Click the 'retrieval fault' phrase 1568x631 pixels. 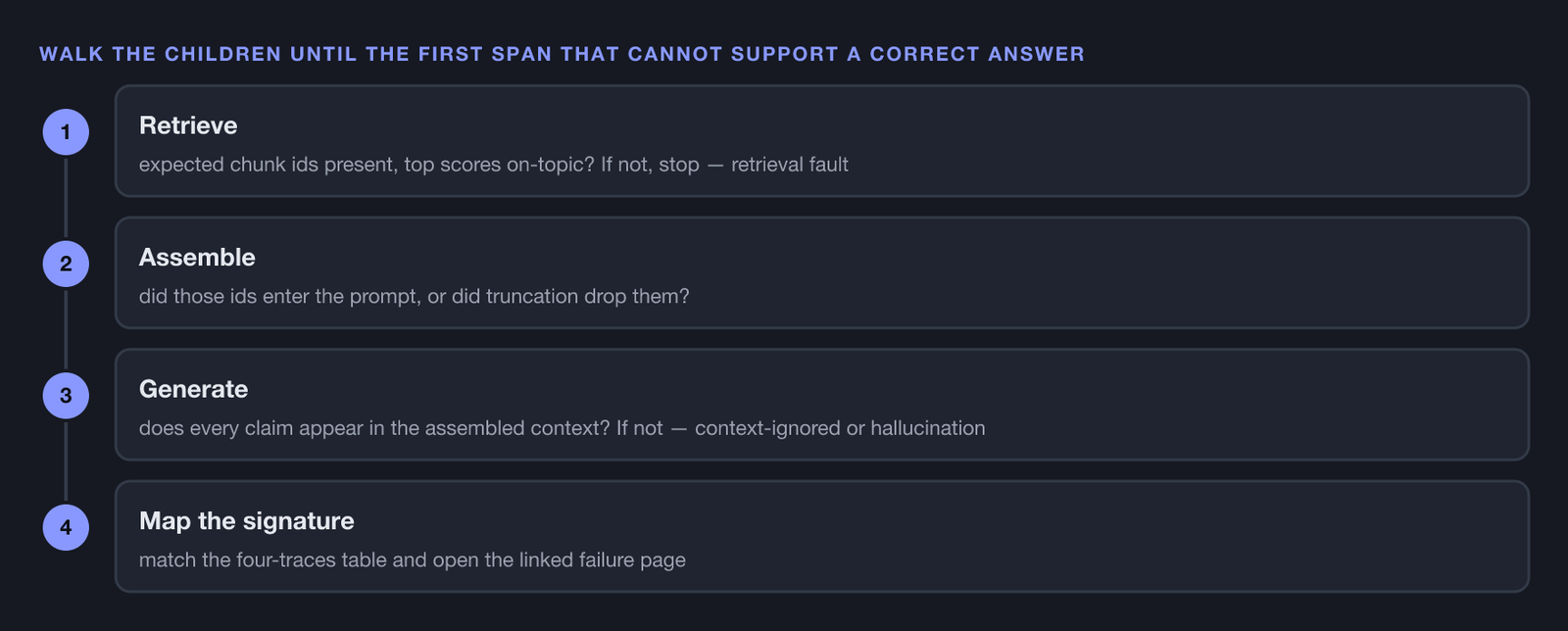[x=790, y=165]
